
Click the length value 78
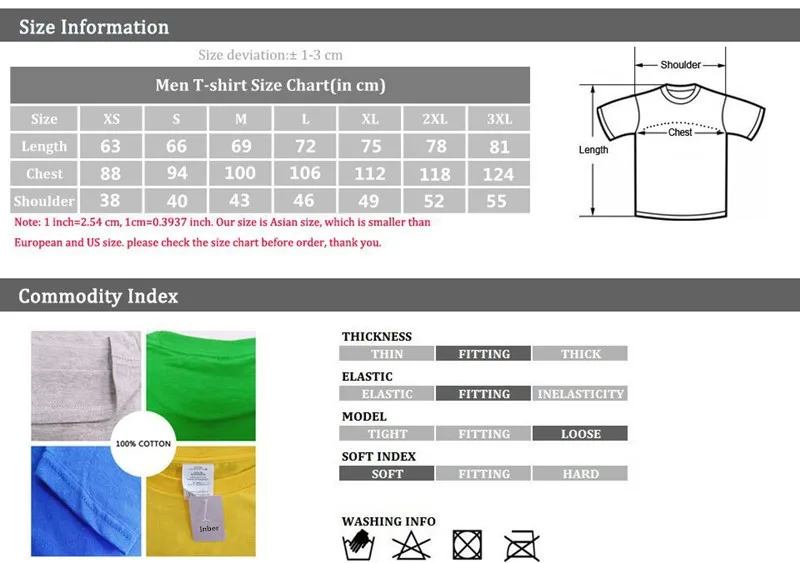coord(434,146)
